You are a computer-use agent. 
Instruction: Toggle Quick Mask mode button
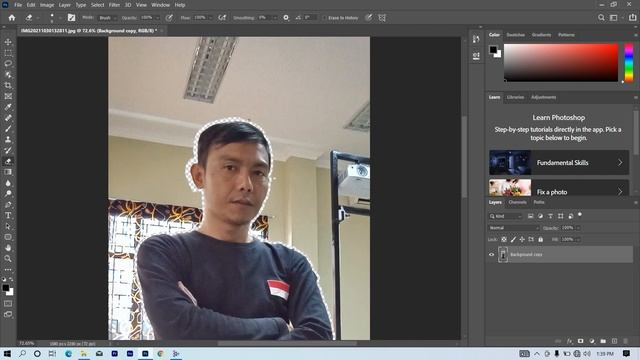tap(8, 304)
